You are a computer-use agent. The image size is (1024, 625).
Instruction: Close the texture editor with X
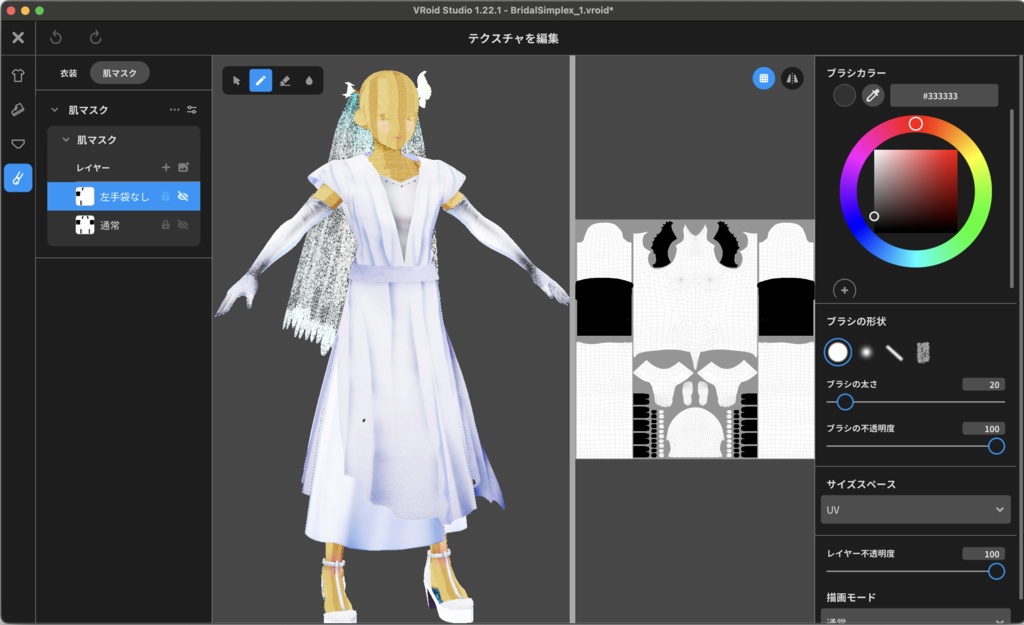18,38
